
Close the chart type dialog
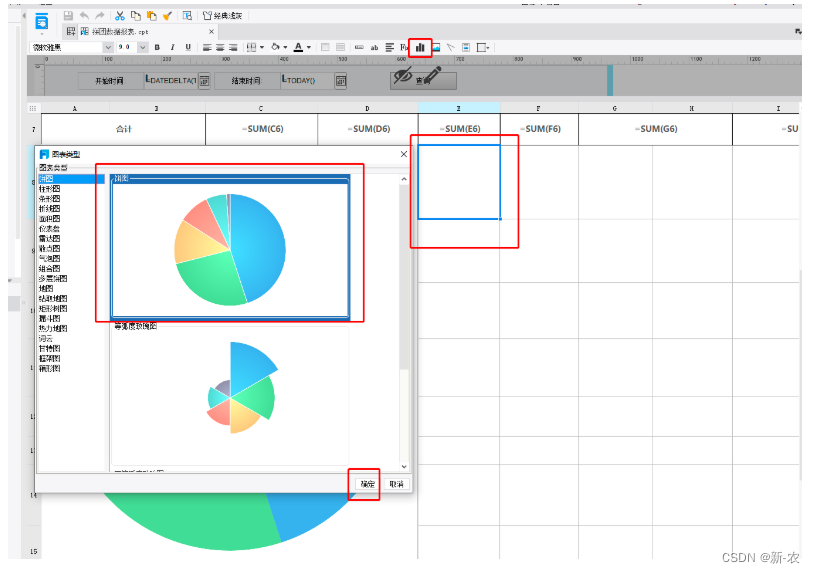(x=403, y=154)
